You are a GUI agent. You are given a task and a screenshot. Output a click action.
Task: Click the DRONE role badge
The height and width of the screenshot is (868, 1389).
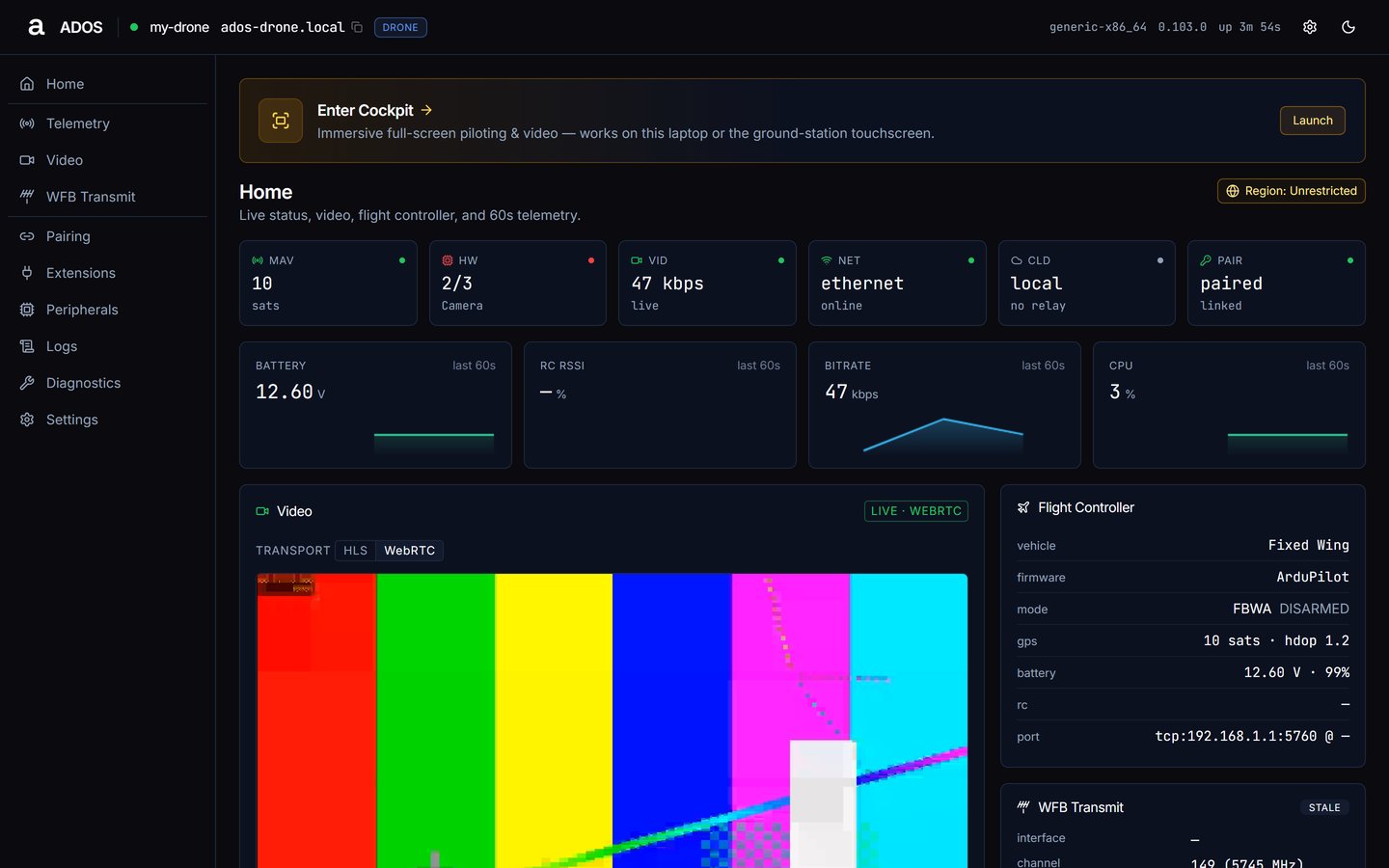(x=400, y=27)
